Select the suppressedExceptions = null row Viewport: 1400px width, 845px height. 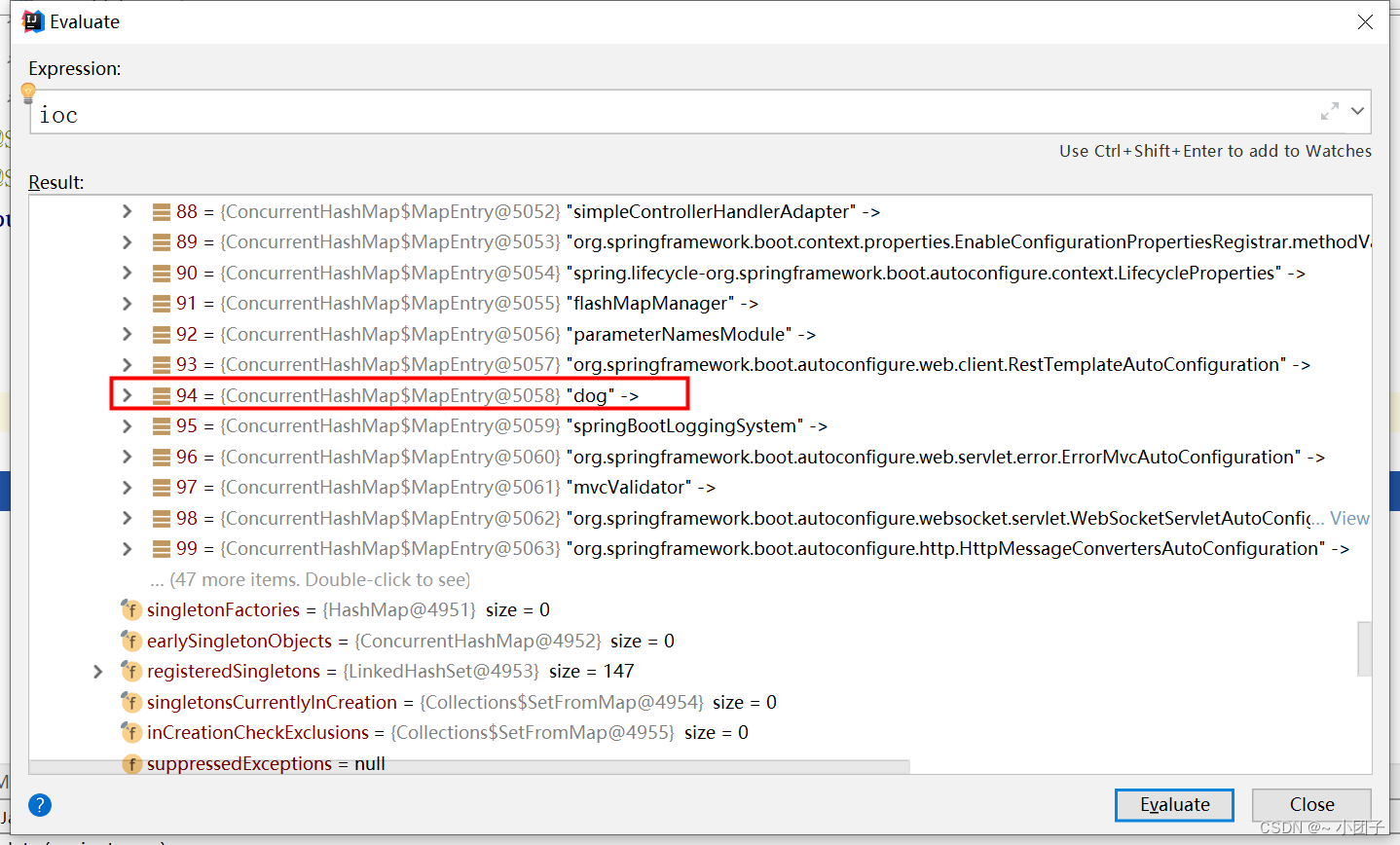point(253,763)
